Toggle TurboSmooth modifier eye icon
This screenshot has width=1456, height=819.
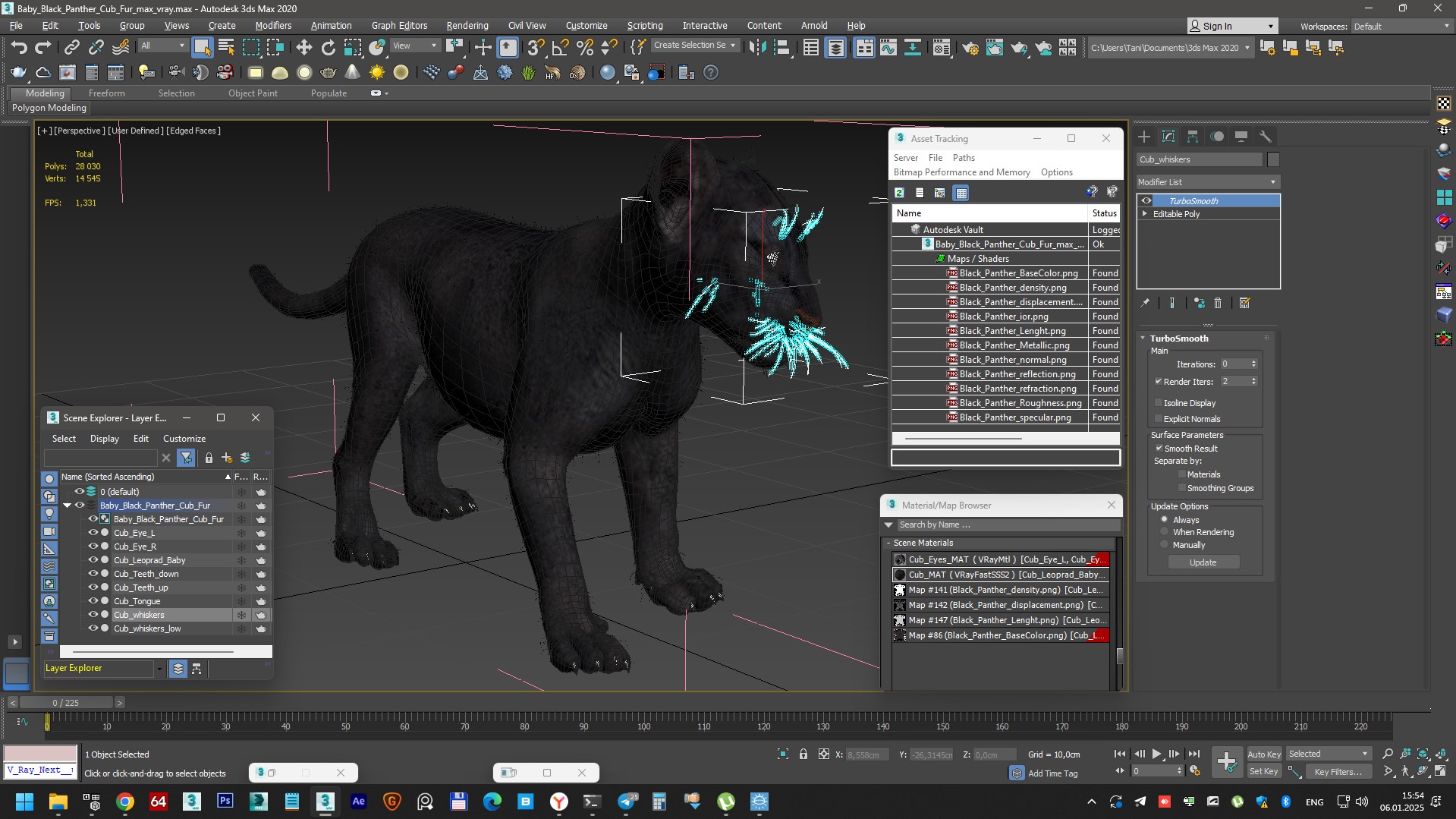tap(1146, 201)
